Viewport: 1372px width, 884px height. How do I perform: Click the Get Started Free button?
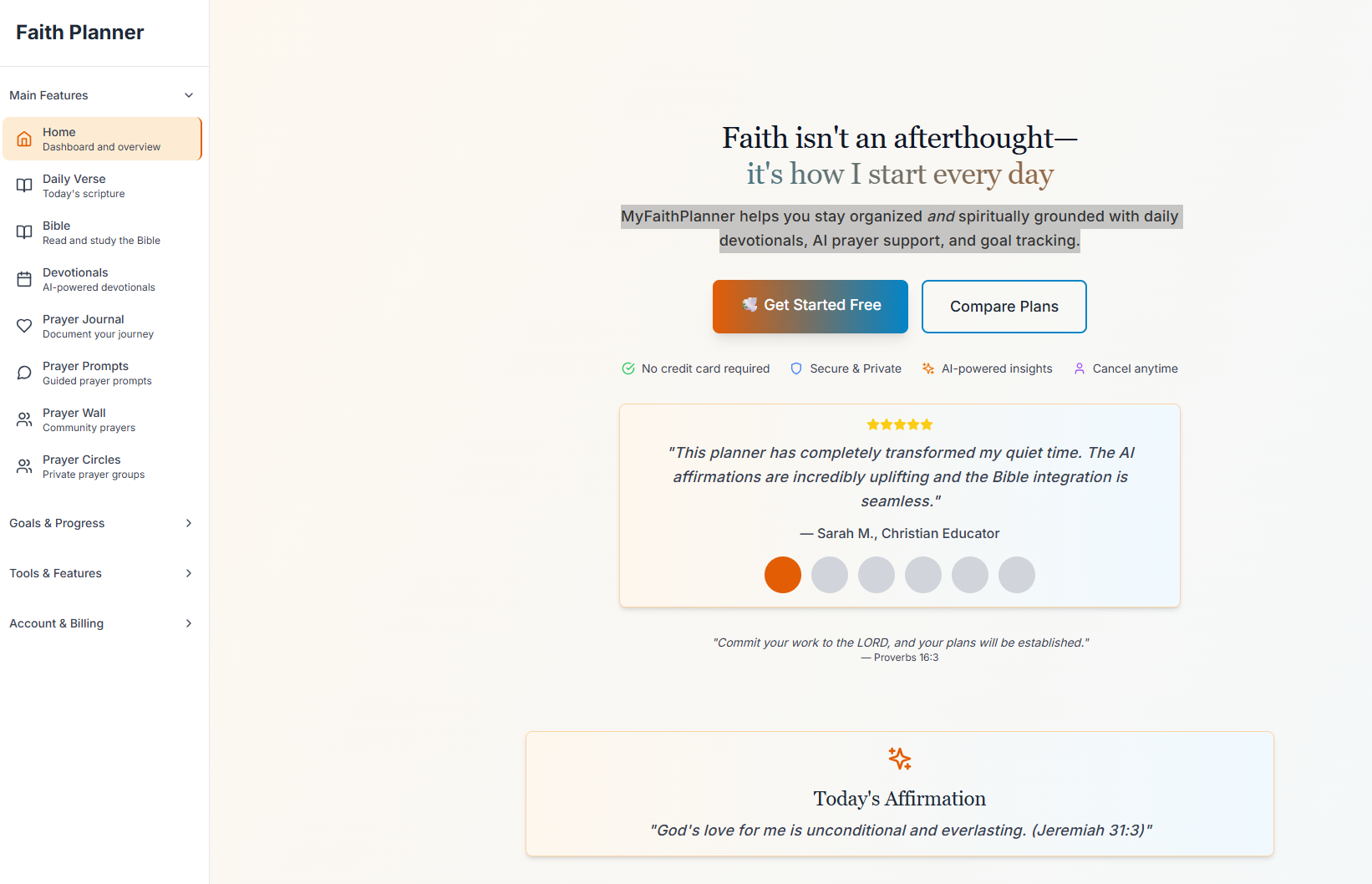[x=810, y=306]
